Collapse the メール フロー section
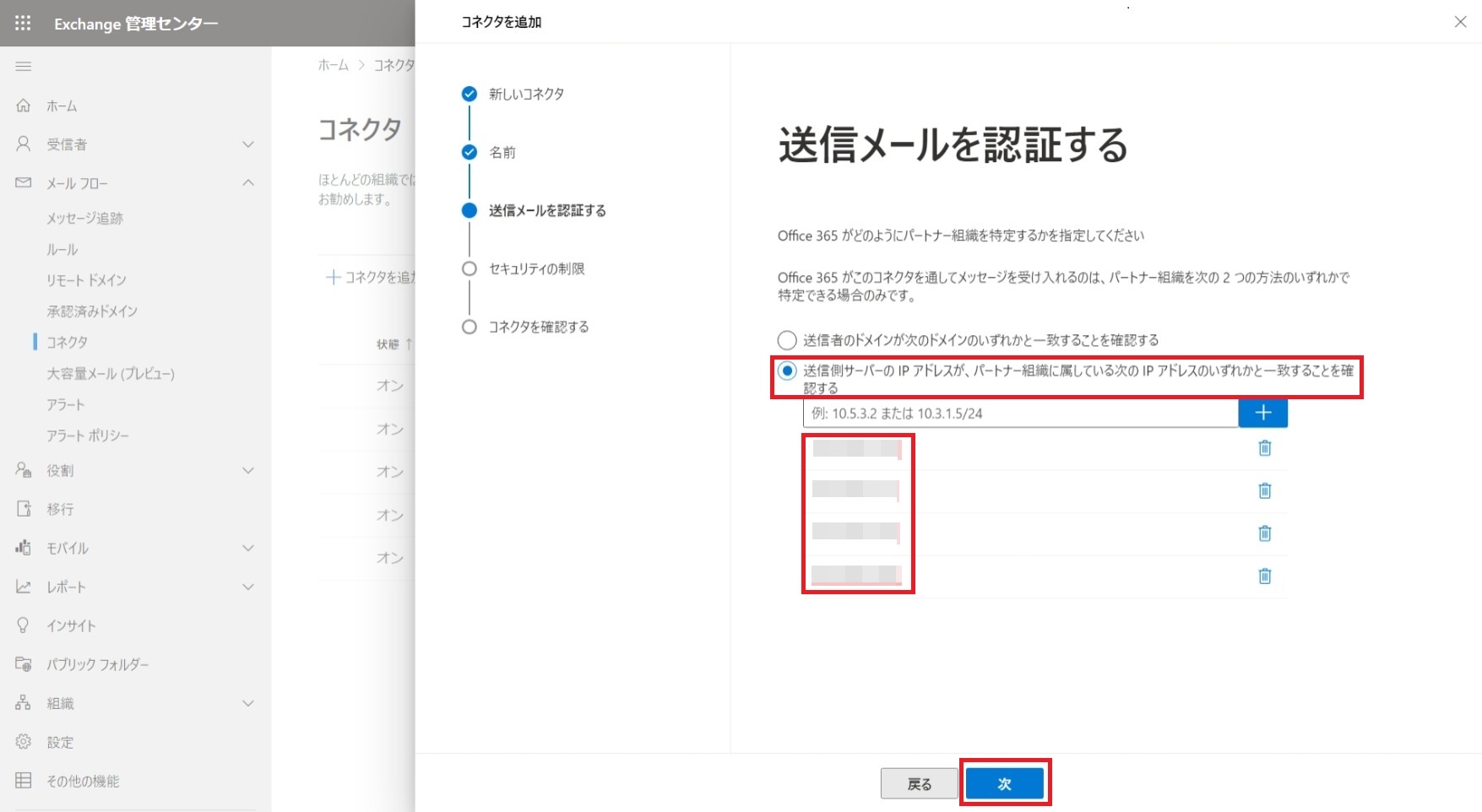Image resolution: width=1482 pixels, height=812 pixels. pyautogui.click(x=248, y=183)
